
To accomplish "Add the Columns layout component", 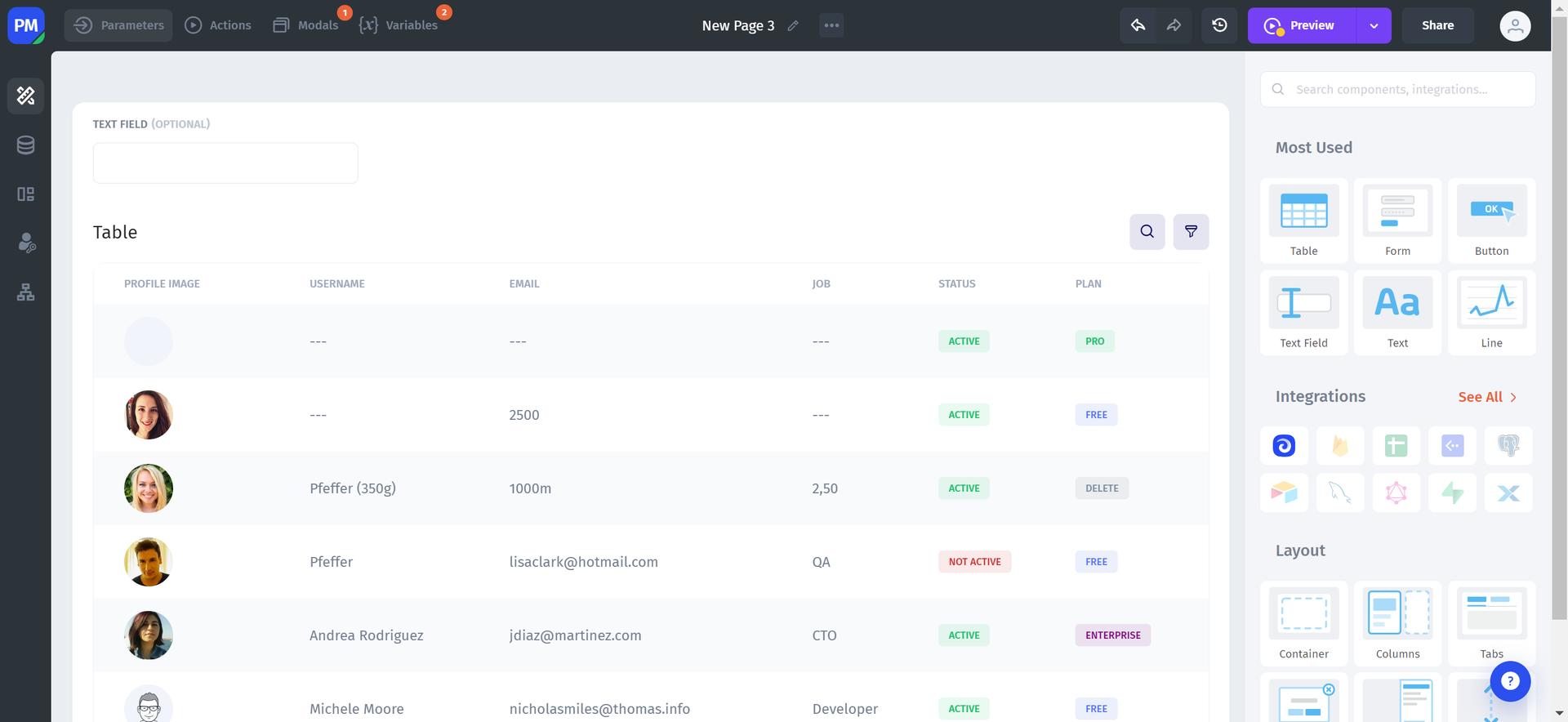I will coord(1398,624).
